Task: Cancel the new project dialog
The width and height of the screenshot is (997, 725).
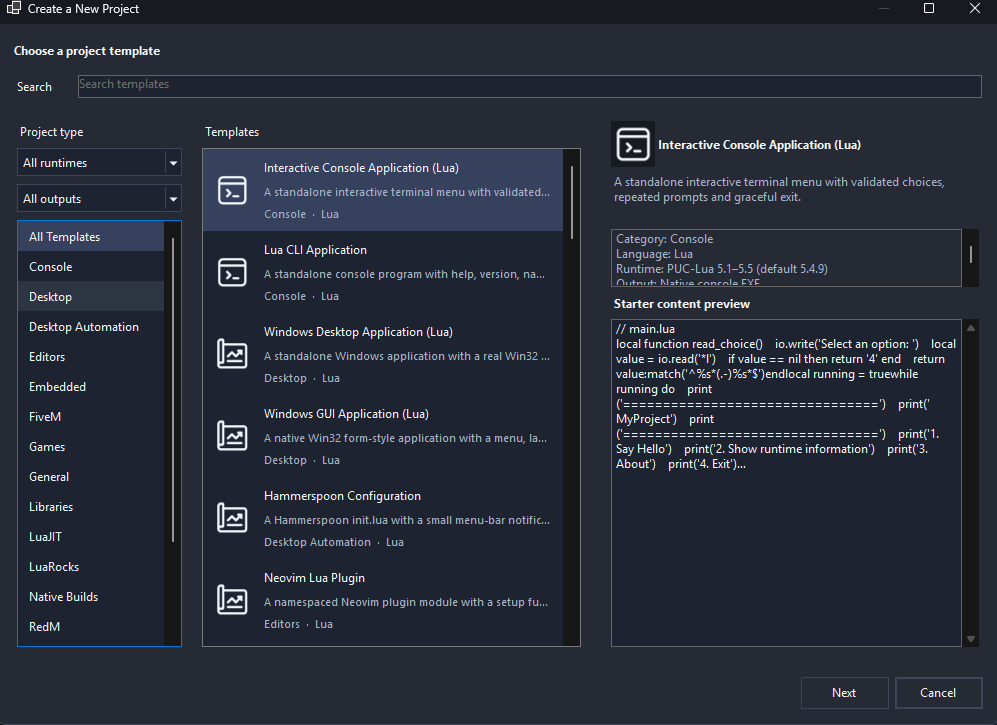Action: [939, 693]
